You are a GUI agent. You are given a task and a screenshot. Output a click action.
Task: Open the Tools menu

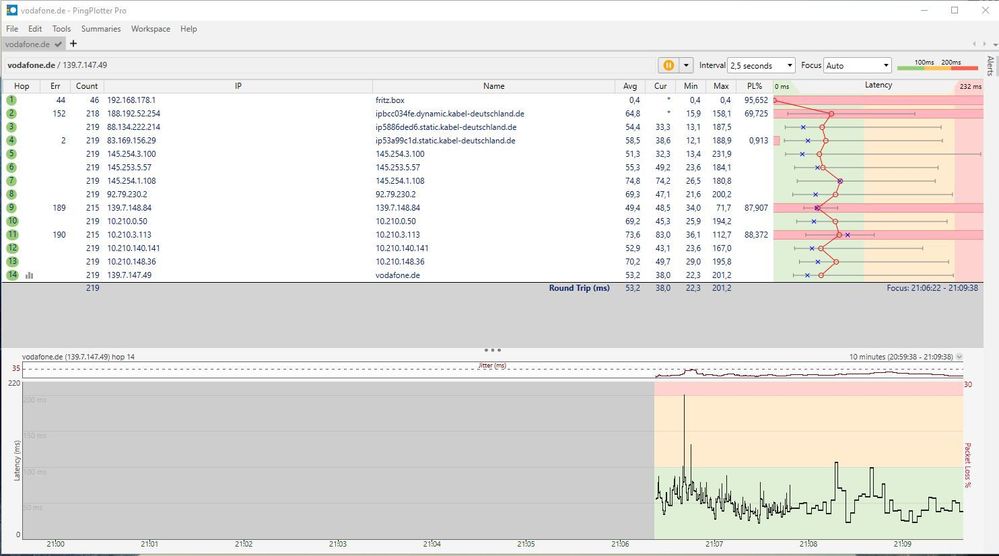61,29
